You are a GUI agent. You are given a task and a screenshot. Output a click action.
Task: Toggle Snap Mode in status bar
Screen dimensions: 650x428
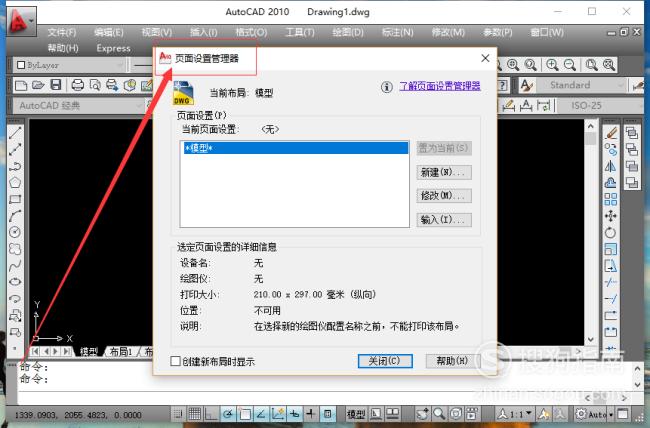178,413
